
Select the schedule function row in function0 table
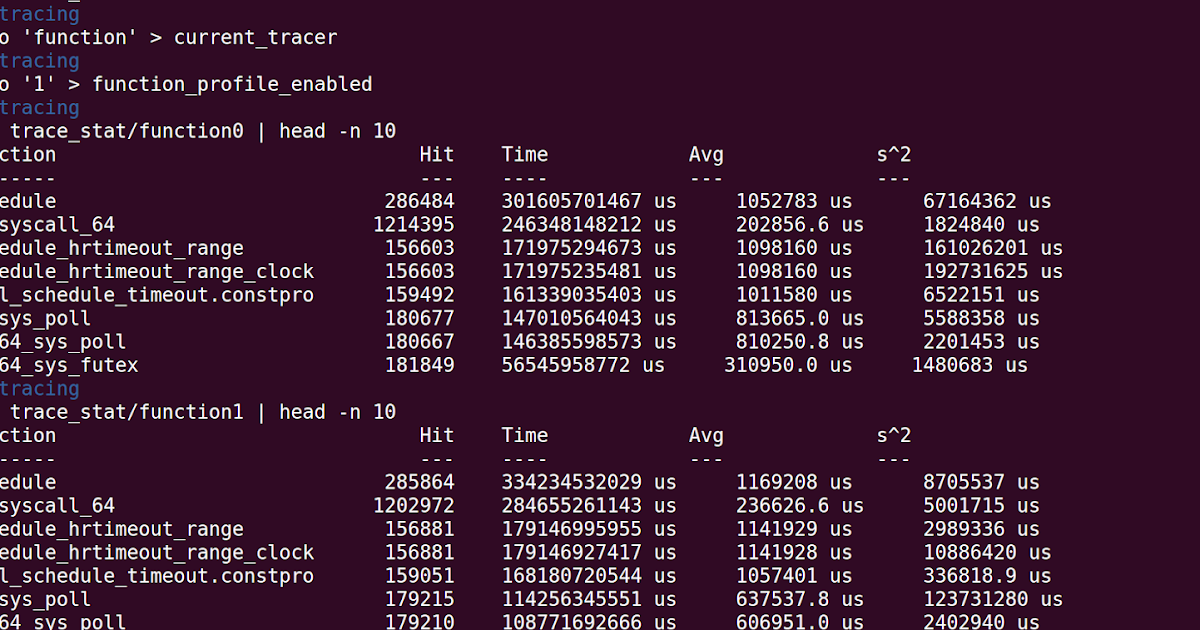tap(30, 201)
